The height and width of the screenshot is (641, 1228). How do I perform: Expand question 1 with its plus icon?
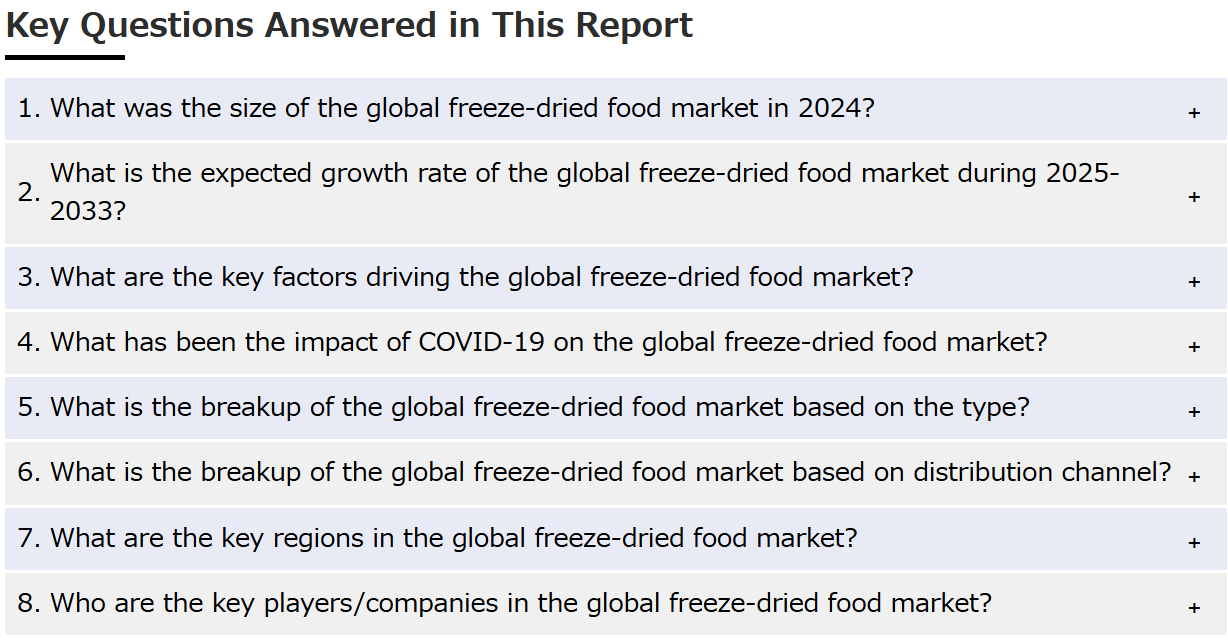click(1194, 113)
